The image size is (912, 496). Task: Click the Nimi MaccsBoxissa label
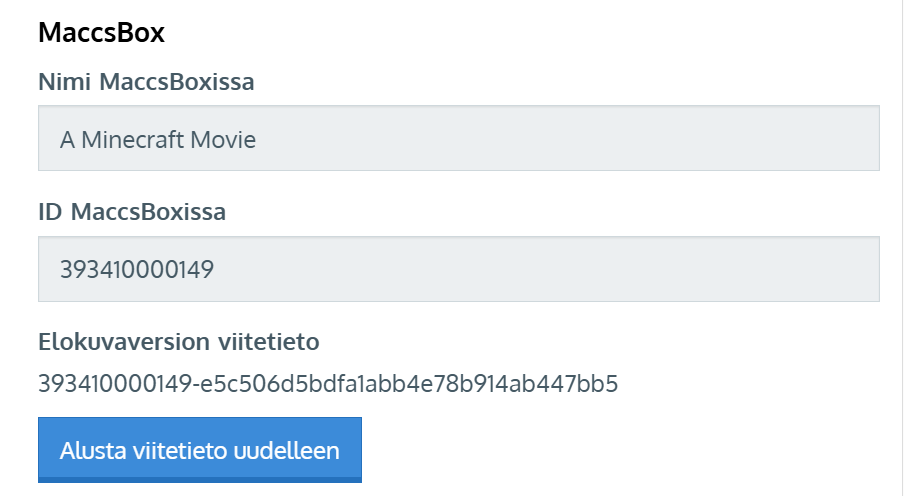[146, 82]
